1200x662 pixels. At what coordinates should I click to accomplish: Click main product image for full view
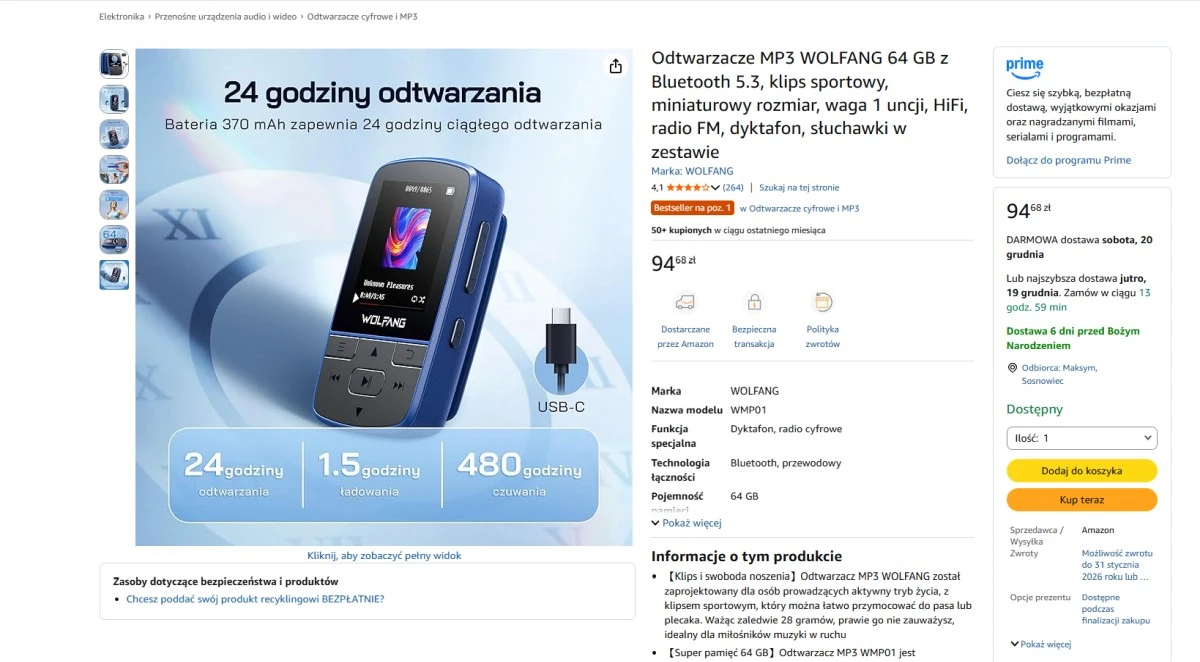(384, 297)
